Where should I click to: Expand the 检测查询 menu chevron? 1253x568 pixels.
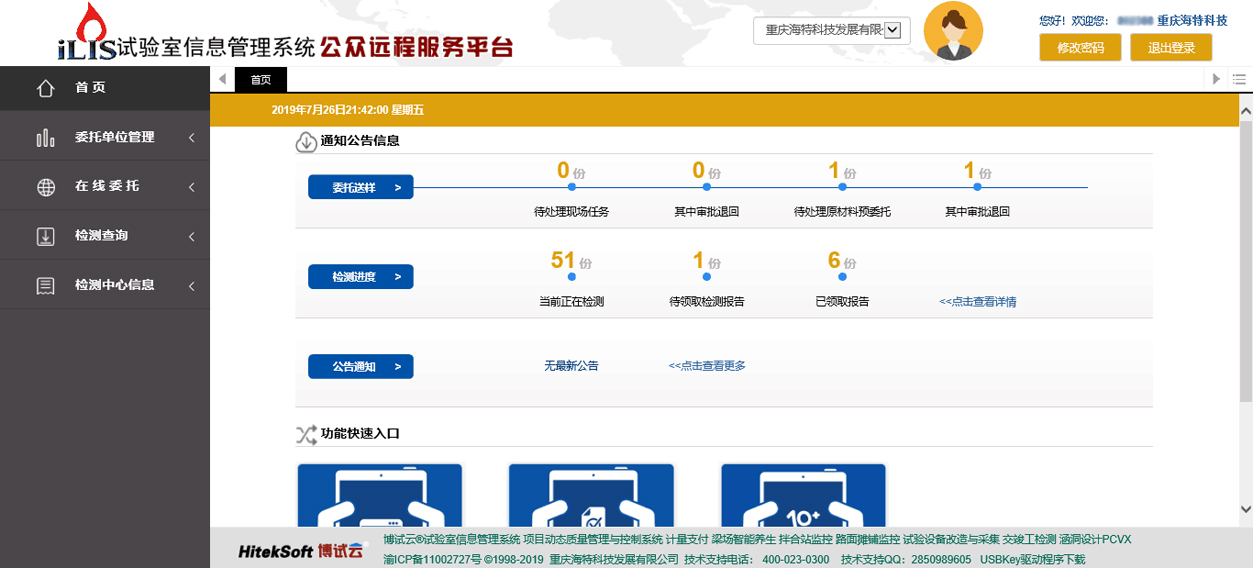(191, 236)
